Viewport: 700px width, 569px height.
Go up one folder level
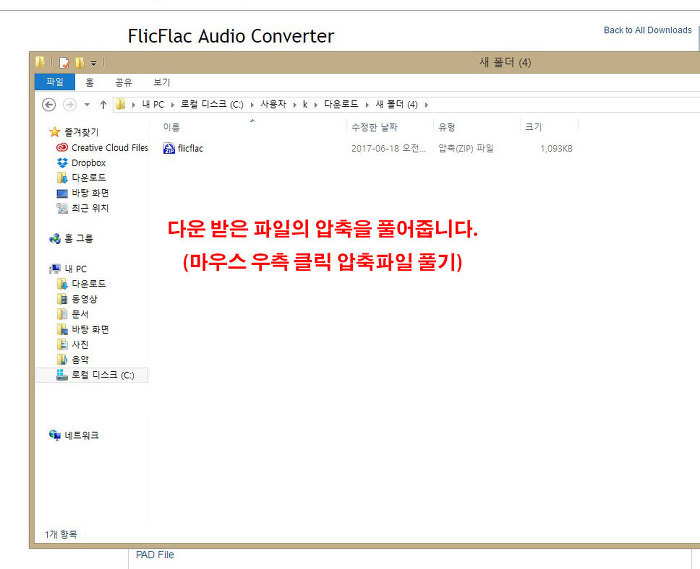point(103,105)
